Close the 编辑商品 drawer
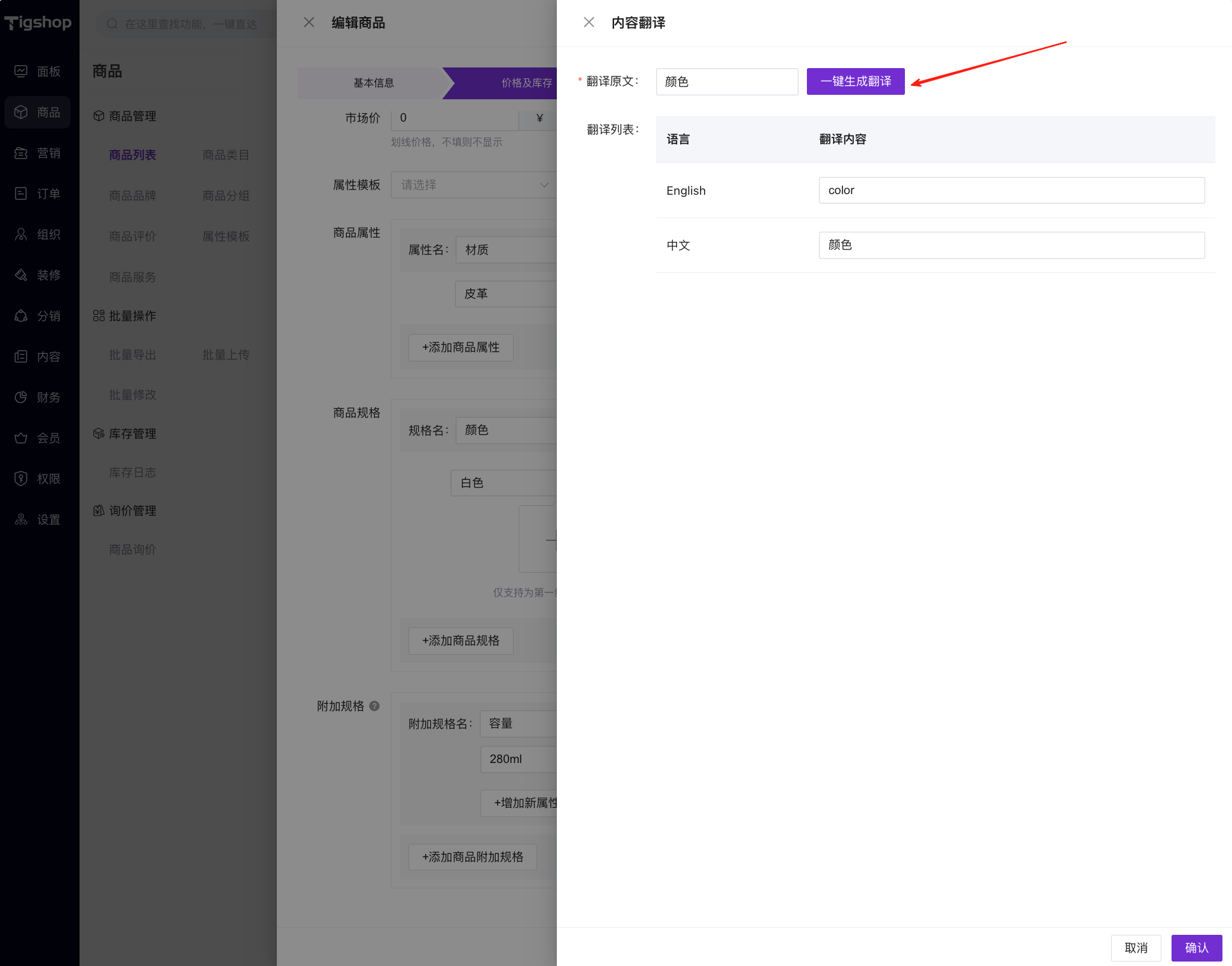 pos(309,22)
